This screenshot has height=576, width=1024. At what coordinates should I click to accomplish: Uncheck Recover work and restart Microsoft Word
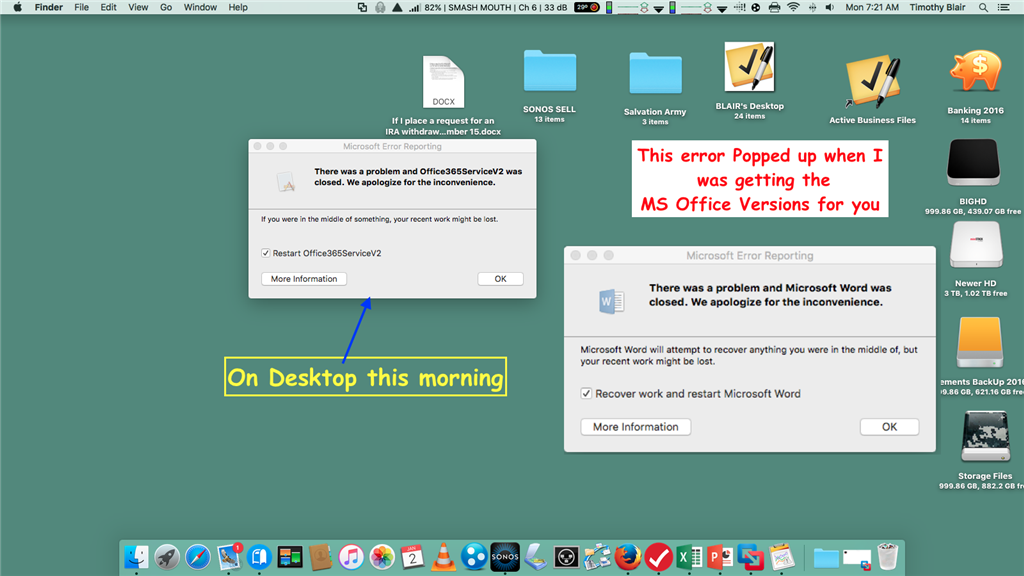[x=586, y=393]
